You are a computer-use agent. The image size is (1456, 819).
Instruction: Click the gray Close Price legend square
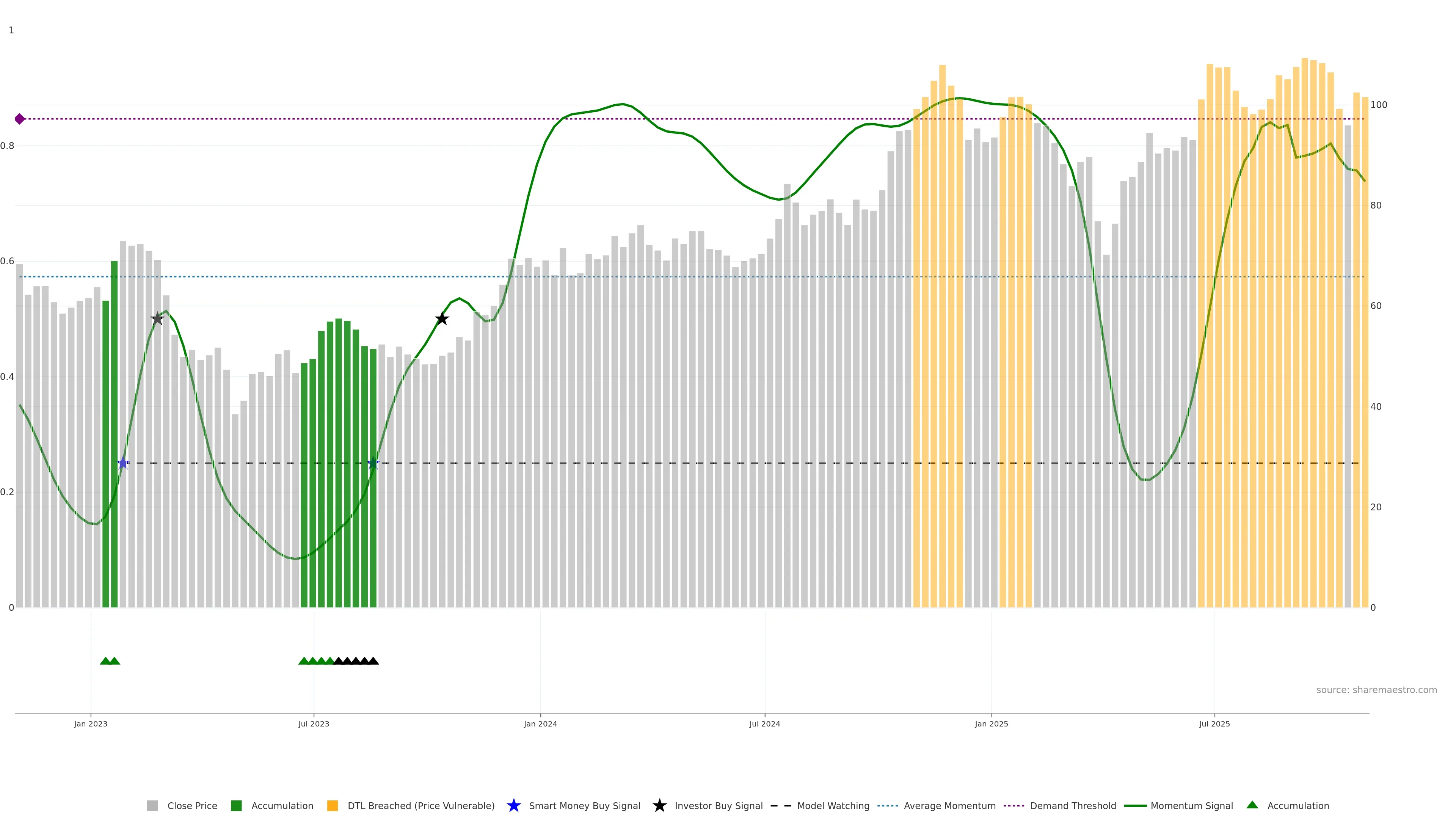point(152,805)
